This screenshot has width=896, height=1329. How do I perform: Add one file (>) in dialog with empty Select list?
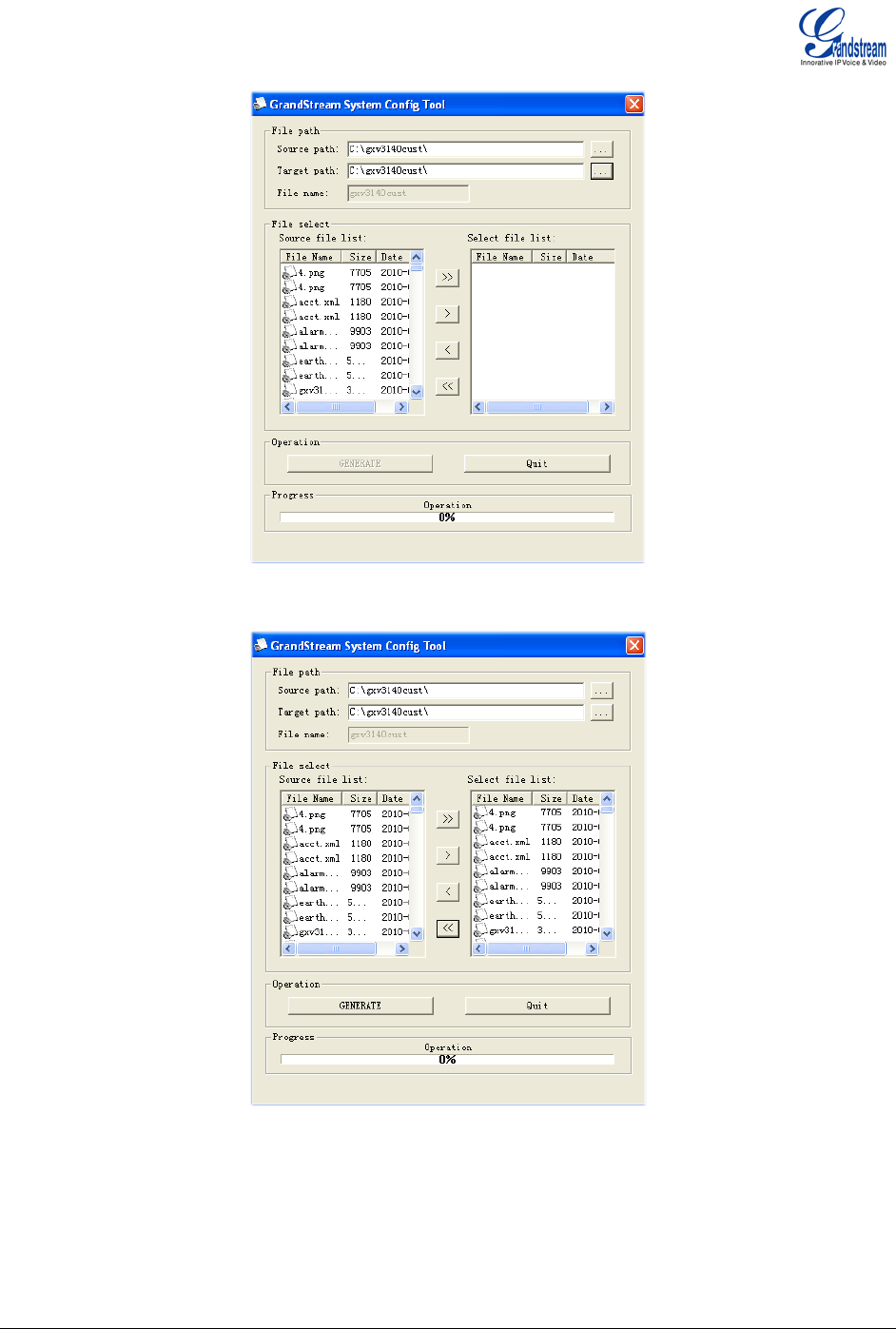[447, 313]
